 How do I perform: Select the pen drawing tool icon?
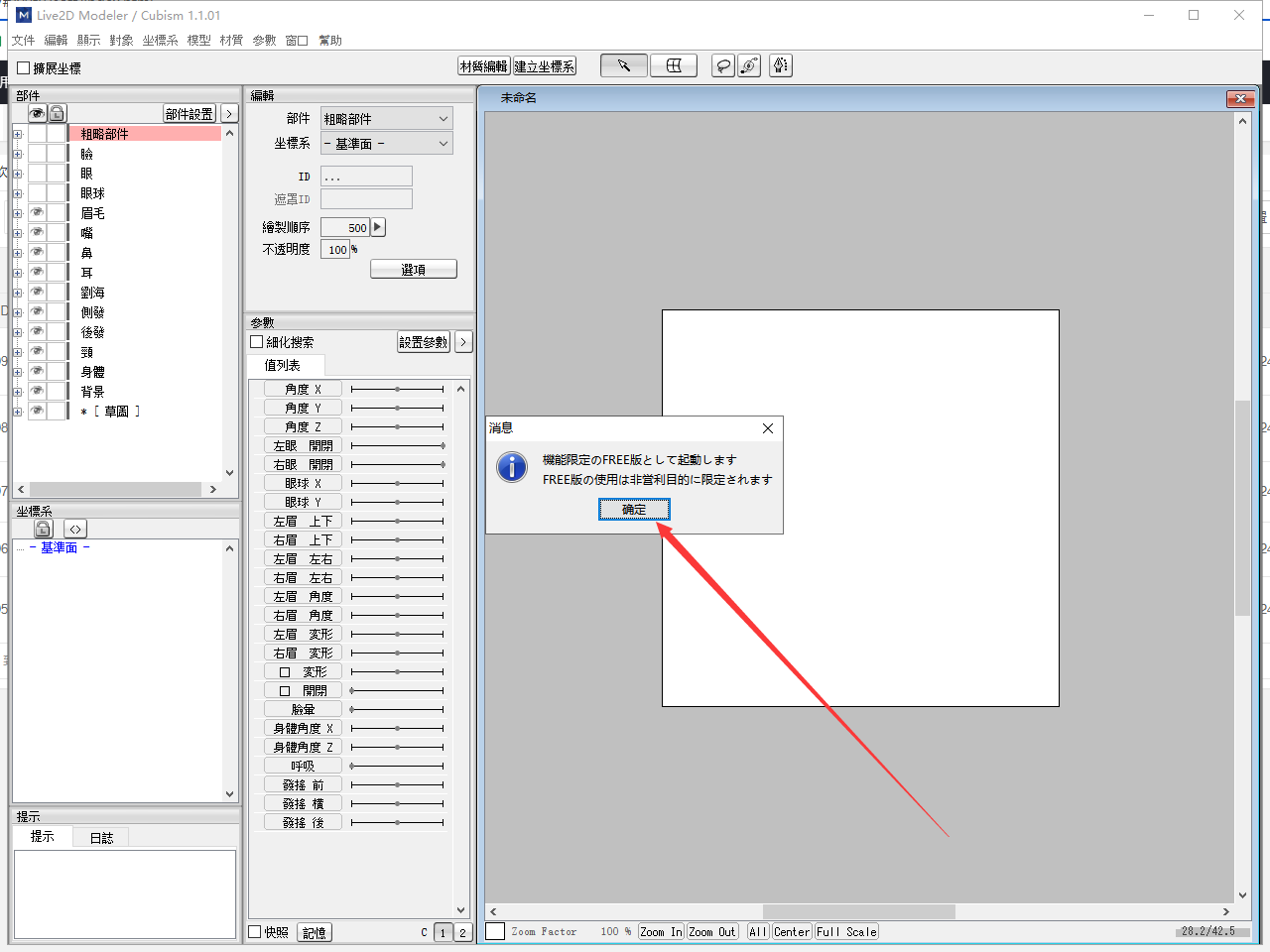click(781, 66)
